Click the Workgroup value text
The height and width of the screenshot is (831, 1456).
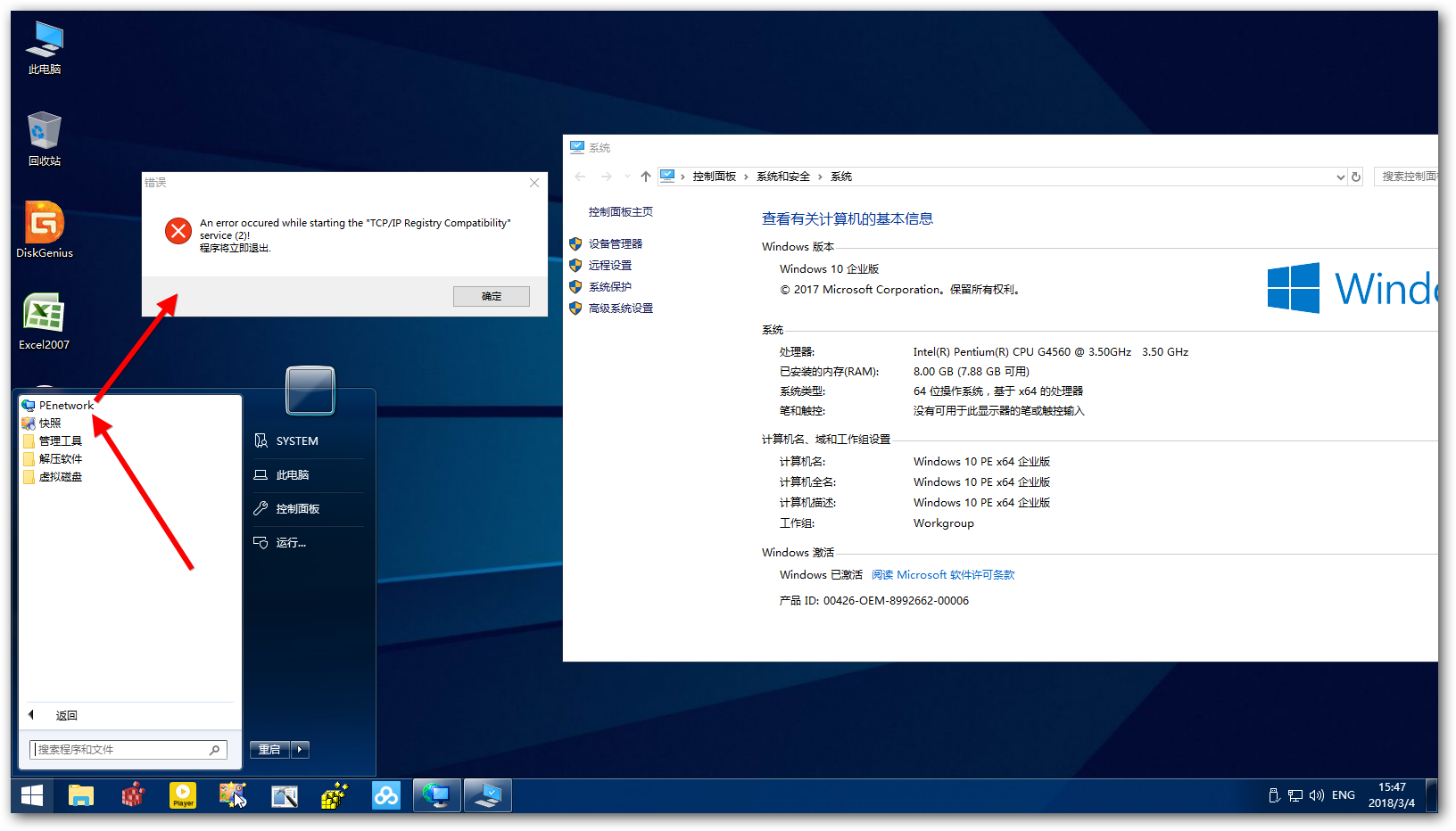(944, 523)
